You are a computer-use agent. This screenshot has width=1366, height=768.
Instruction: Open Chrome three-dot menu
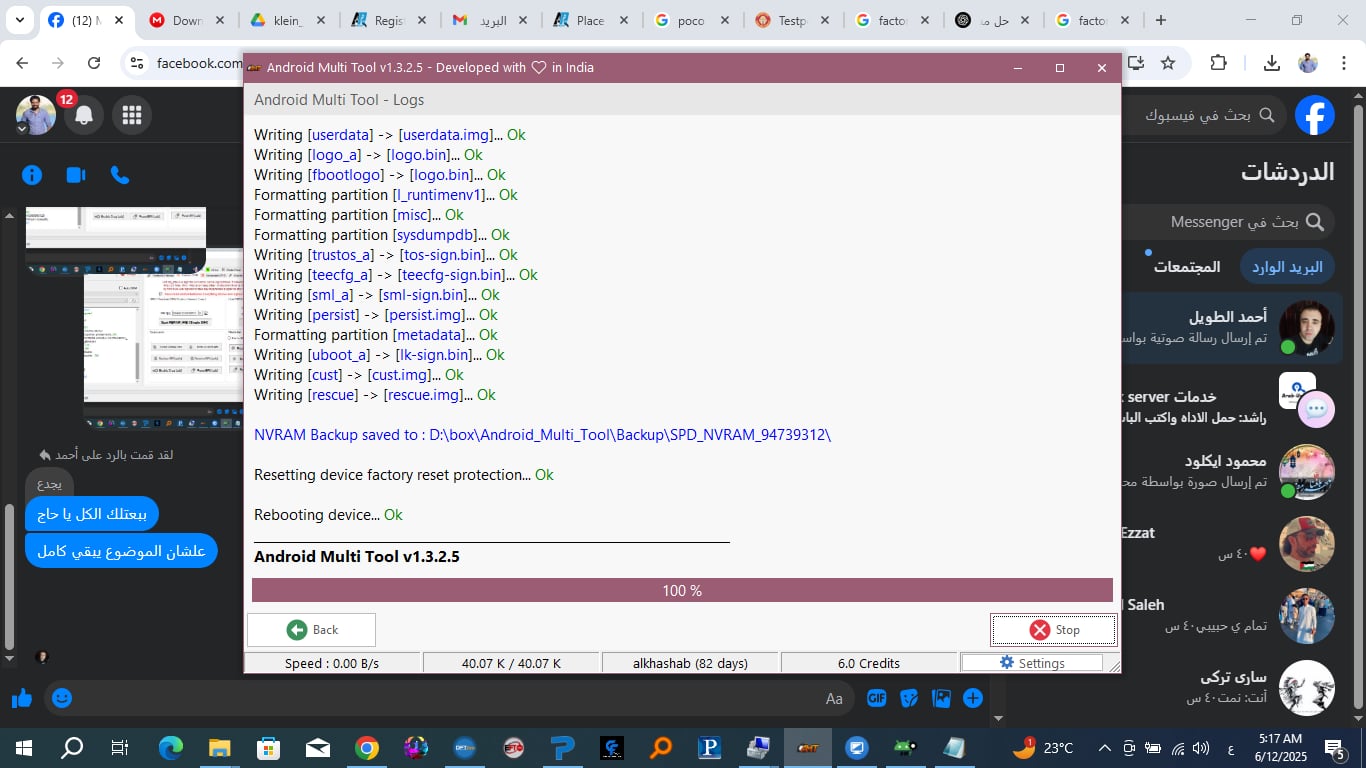pos(1343,63)
